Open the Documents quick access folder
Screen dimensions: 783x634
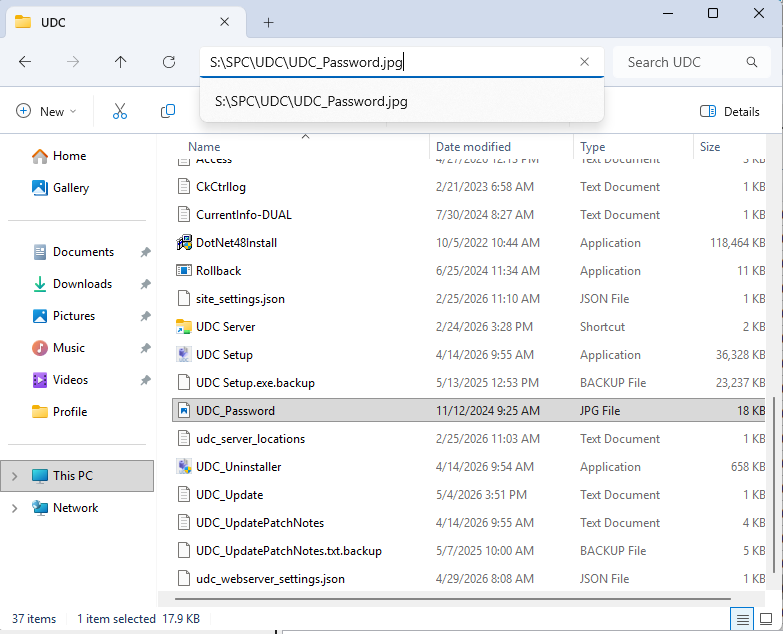pyautogui.click(x=74, y=252)
